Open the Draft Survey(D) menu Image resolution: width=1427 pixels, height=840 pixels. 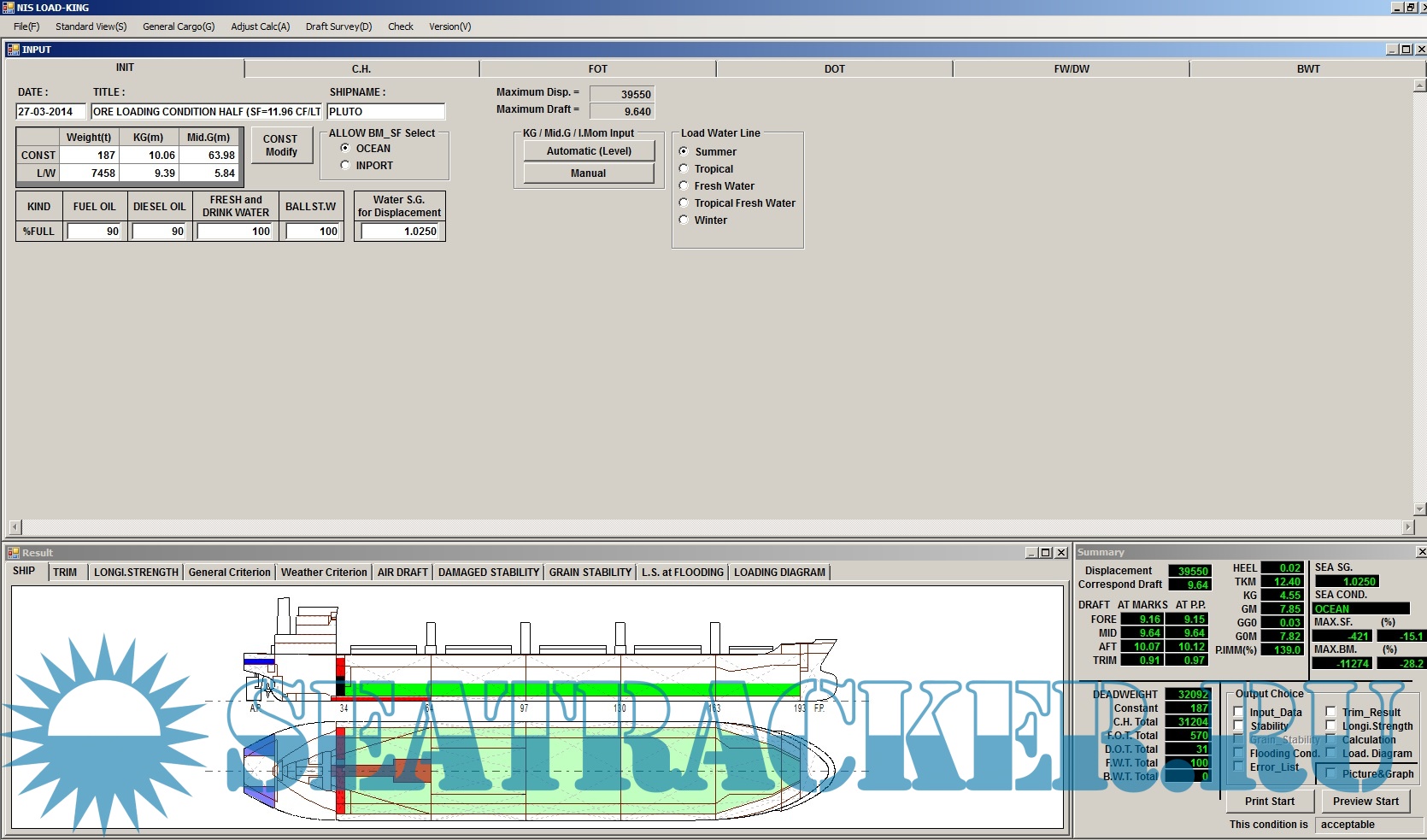pyautogui.click(x=338, y=26)
